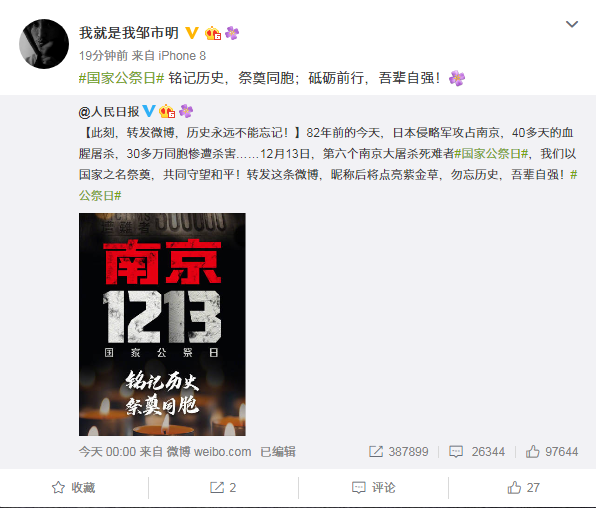The image size is (596, 508).
Task: Click the blue V badge next to 人民日报
Action: [149, 111]
